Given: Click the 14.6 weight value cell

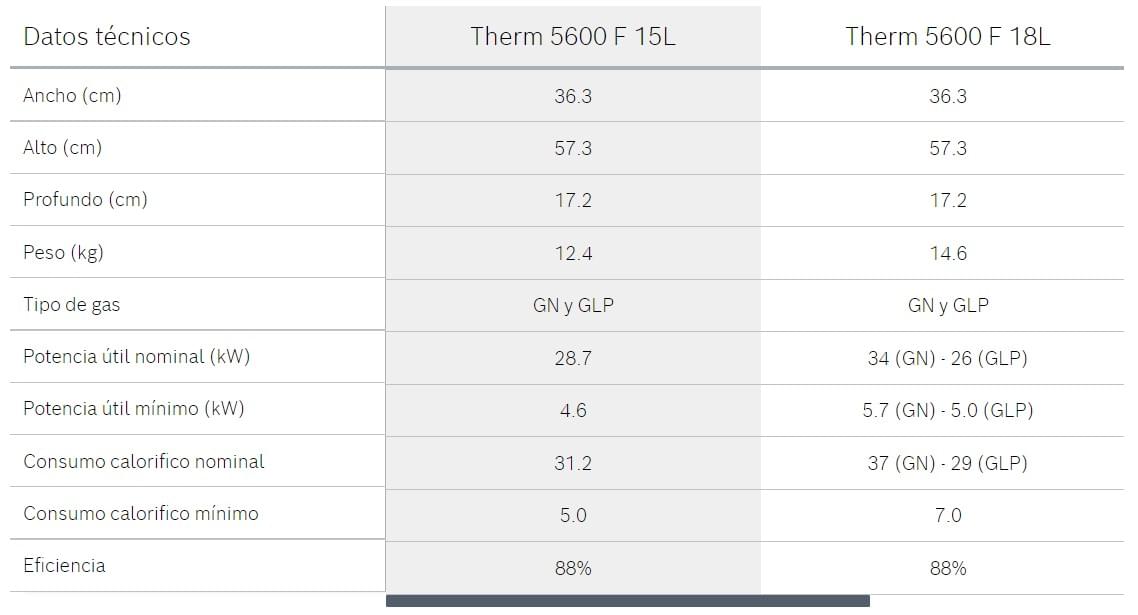Looking at the screenshot, I should tap(947, 254).
